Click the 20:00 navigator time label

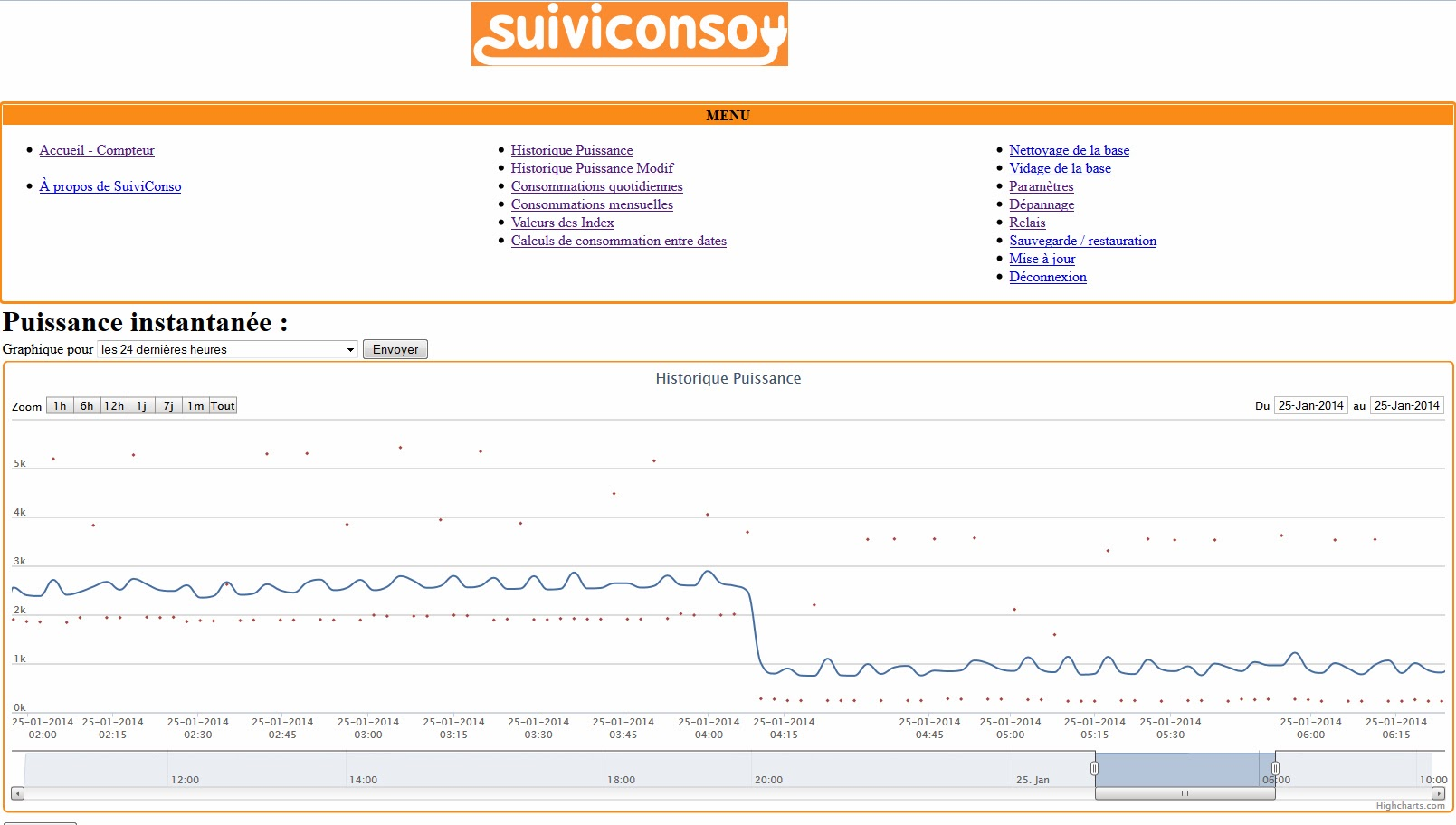click(768, 780)
